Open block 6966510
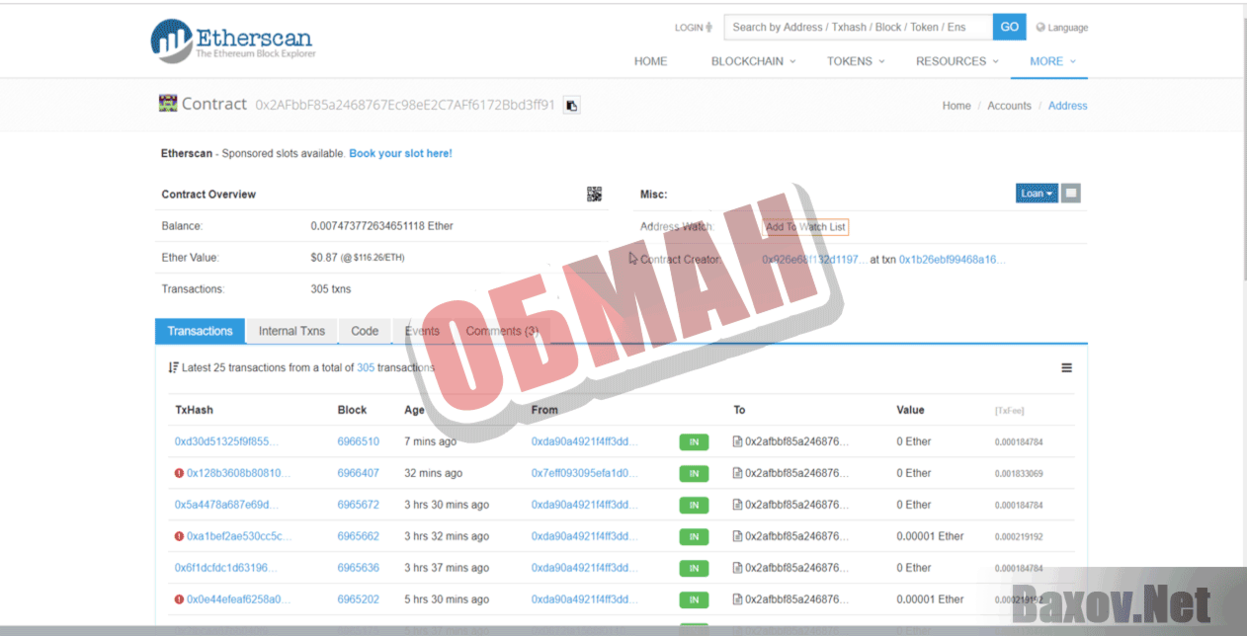 (x=358, y=441)
